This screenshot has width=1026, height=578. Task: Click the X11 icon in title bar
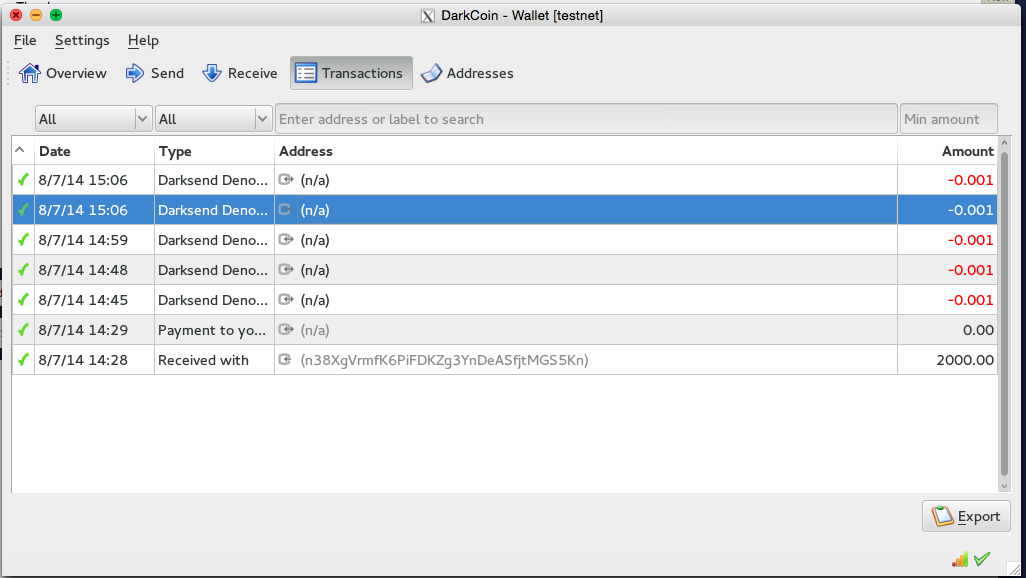click(427, 16)
